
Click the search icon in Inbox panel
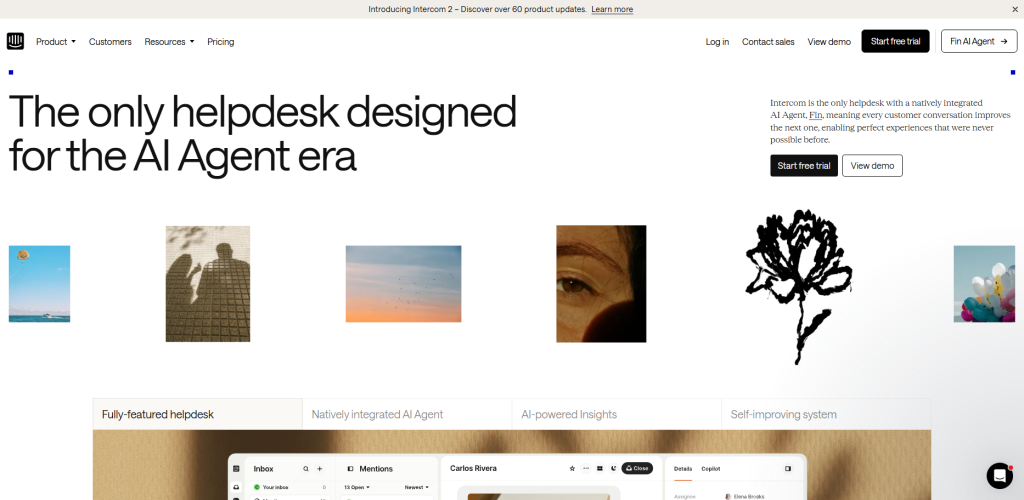(306, 469)
